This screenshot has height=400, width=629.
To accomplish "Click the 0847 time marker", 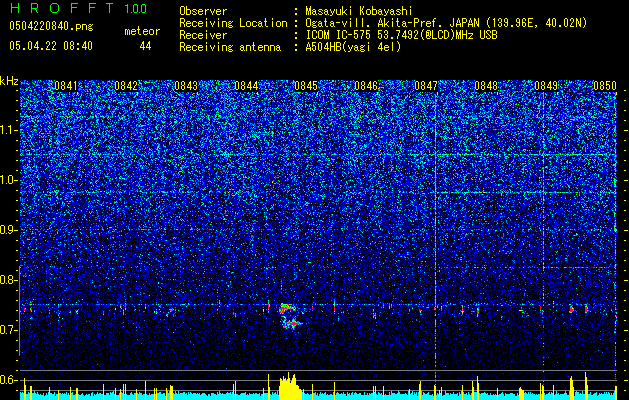I will [x=426, y=86].
